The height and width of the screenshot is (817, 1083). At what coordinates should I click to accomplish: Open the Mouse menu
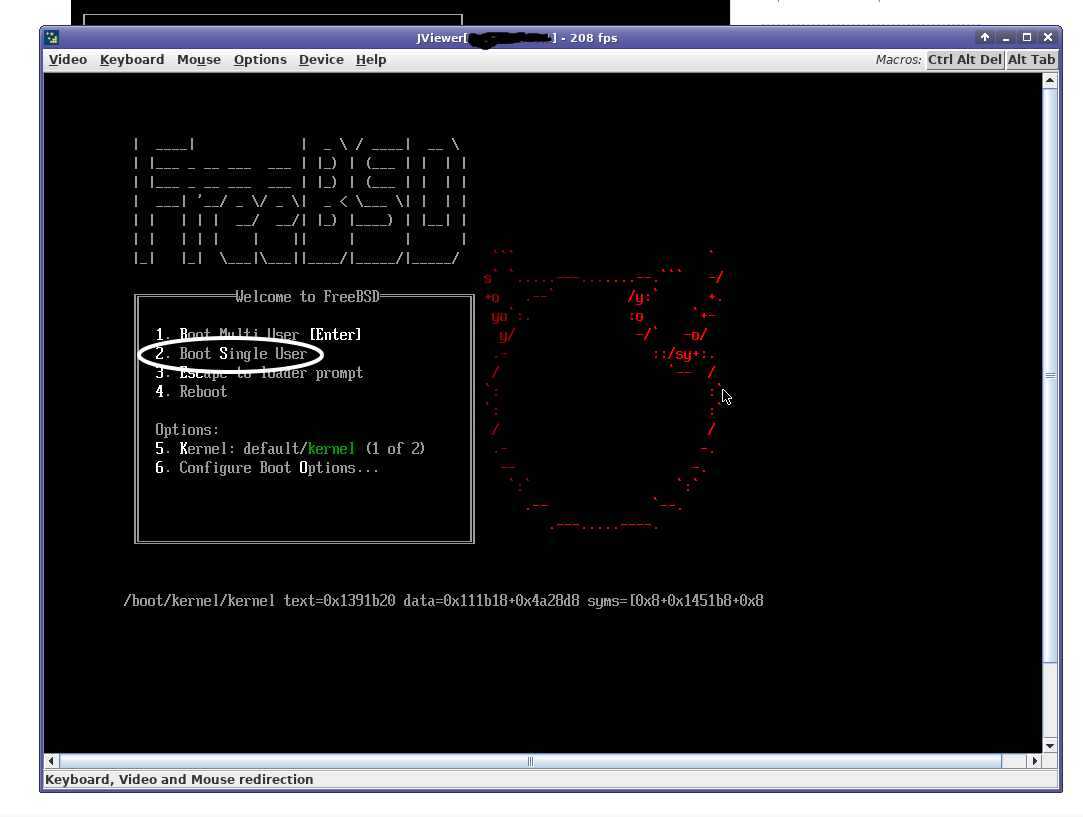(199, 59)
